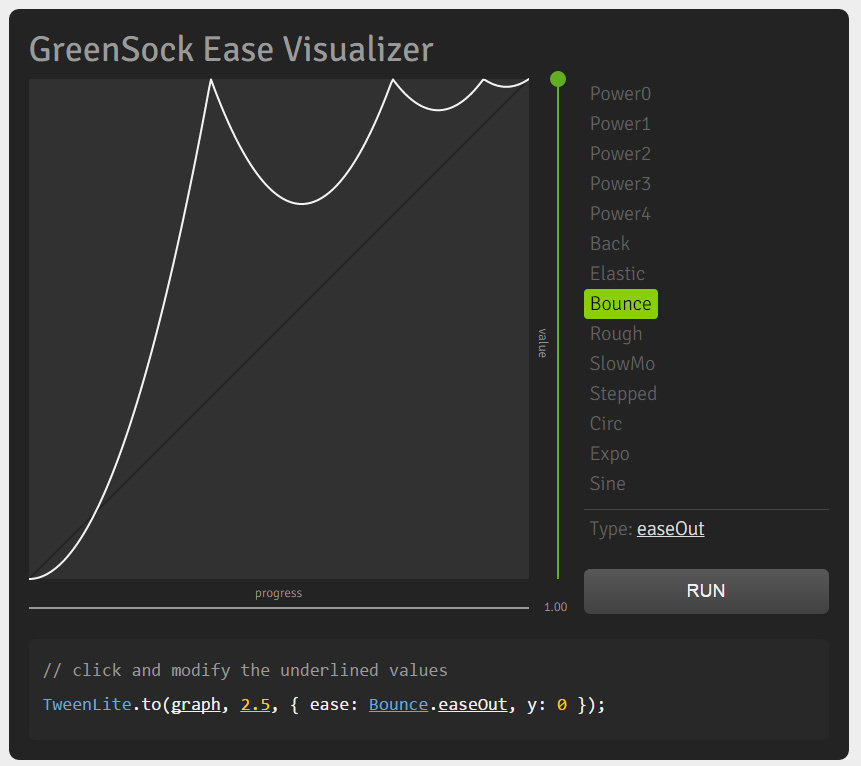
Task: Click the RUN button
Action: tap(706, 591)
